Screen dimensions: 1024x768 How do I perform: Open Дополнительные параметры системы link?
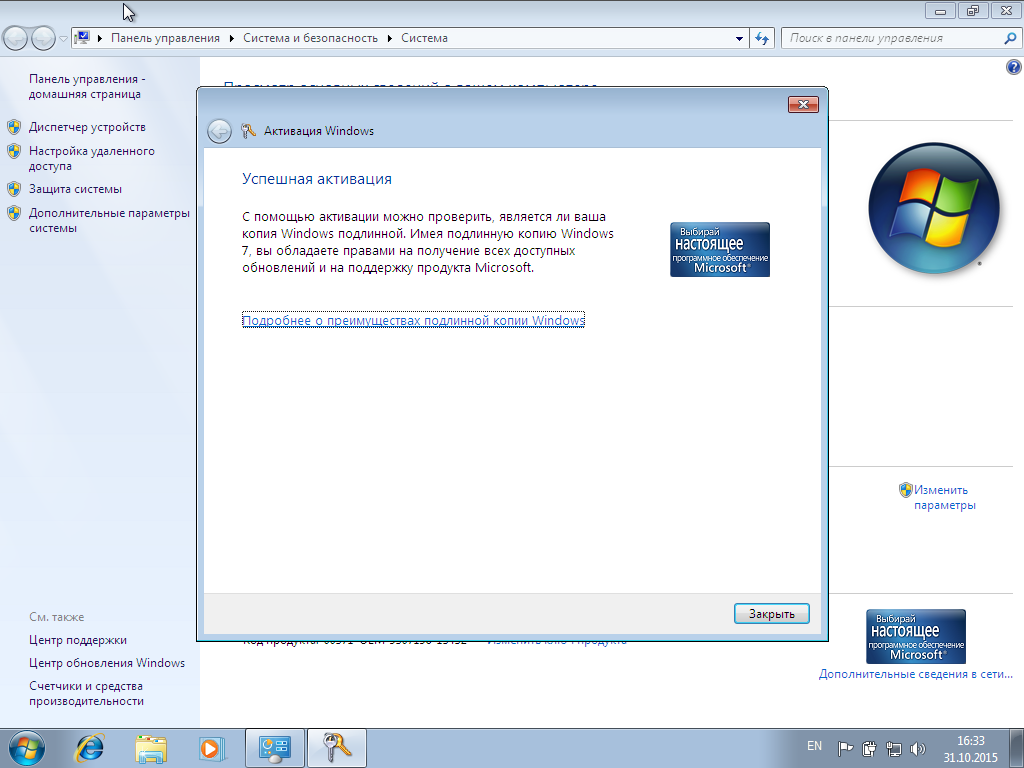click(x=109, y=220)
